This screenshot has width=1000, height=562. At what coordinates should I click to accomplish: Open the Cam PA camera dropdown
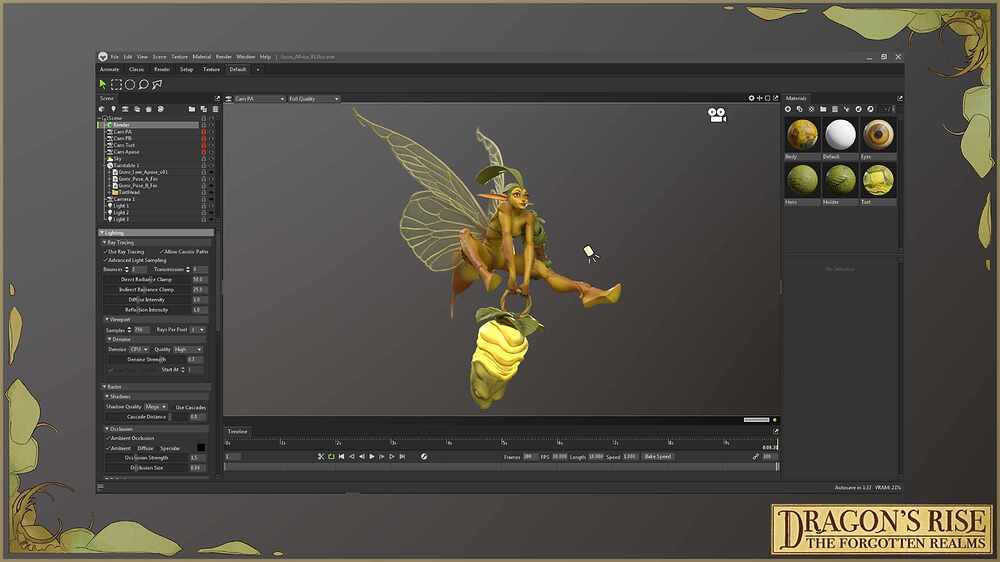[260, 99]
